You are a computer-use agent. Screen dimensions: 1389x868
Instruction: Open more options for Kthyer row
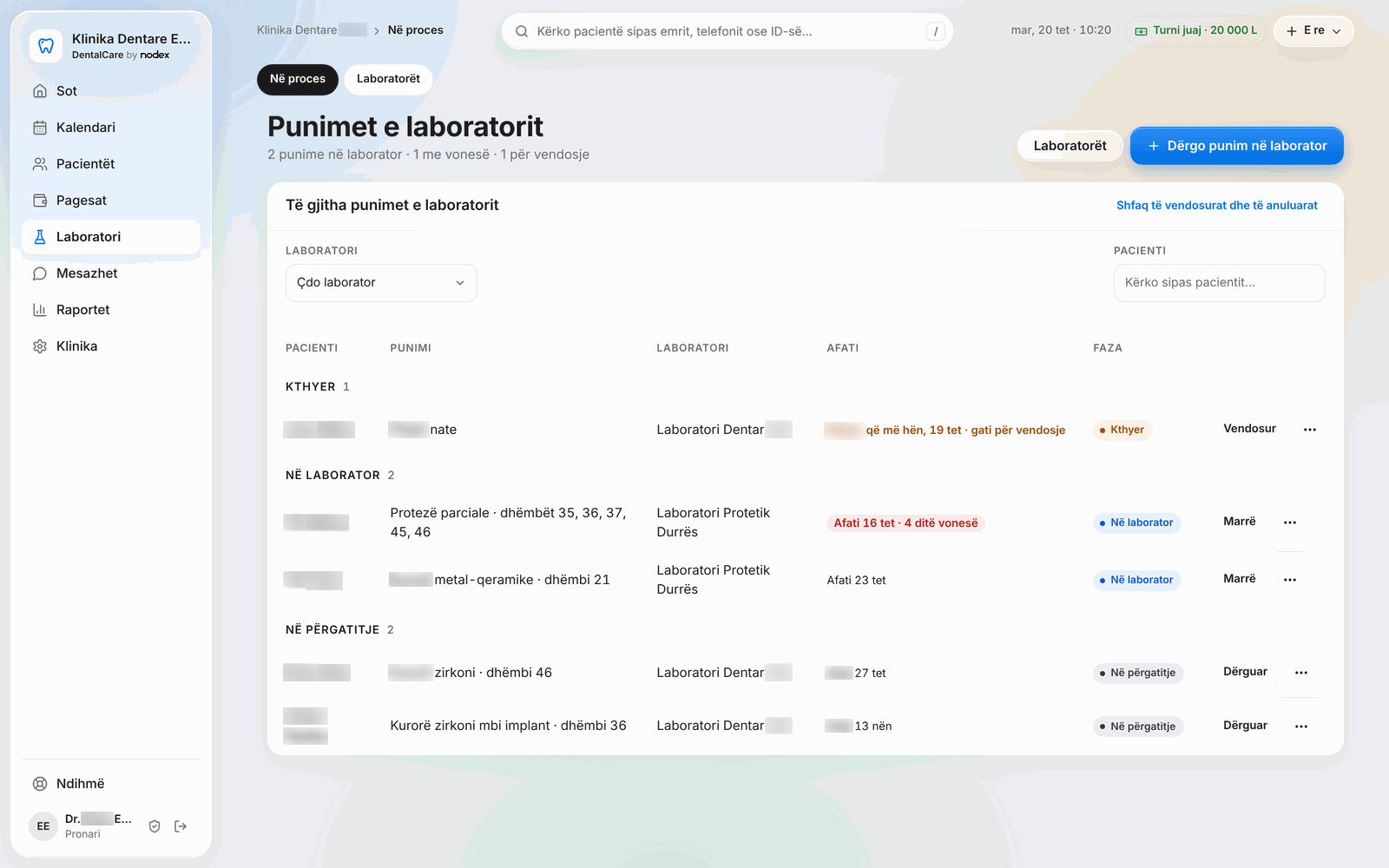click(1310, 430)
